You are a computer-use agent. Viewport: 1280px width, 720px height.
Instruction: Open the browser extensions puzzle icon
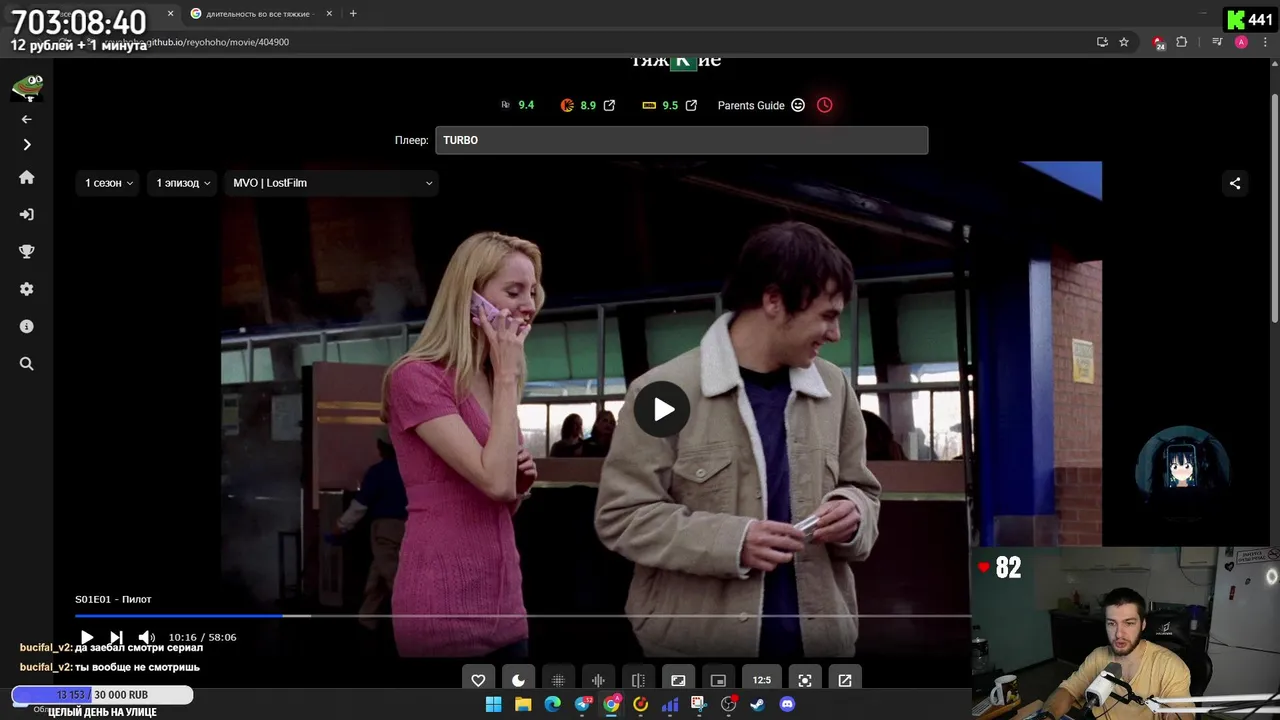tap(1182, 42)
